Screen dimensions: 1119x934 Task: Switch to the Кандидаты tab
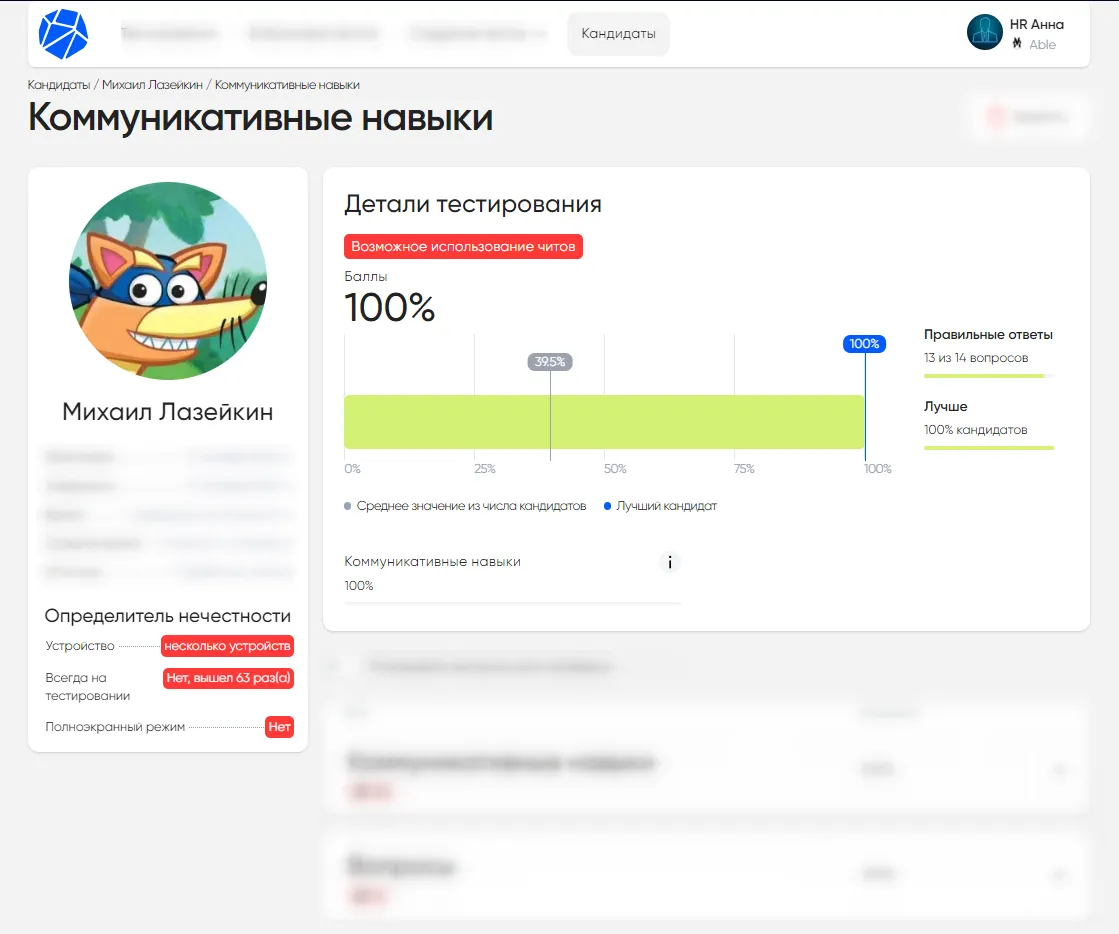[618, 33]
